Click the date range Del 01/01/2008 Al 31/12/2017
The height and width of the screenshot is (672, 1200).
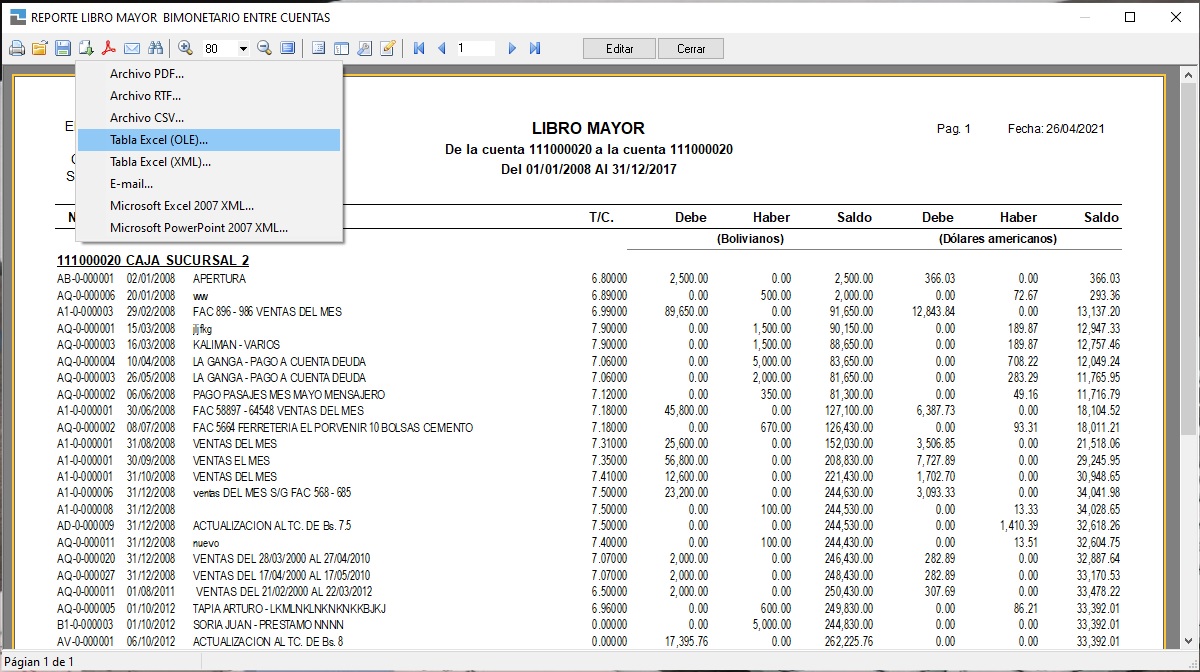tap(588, 170)
